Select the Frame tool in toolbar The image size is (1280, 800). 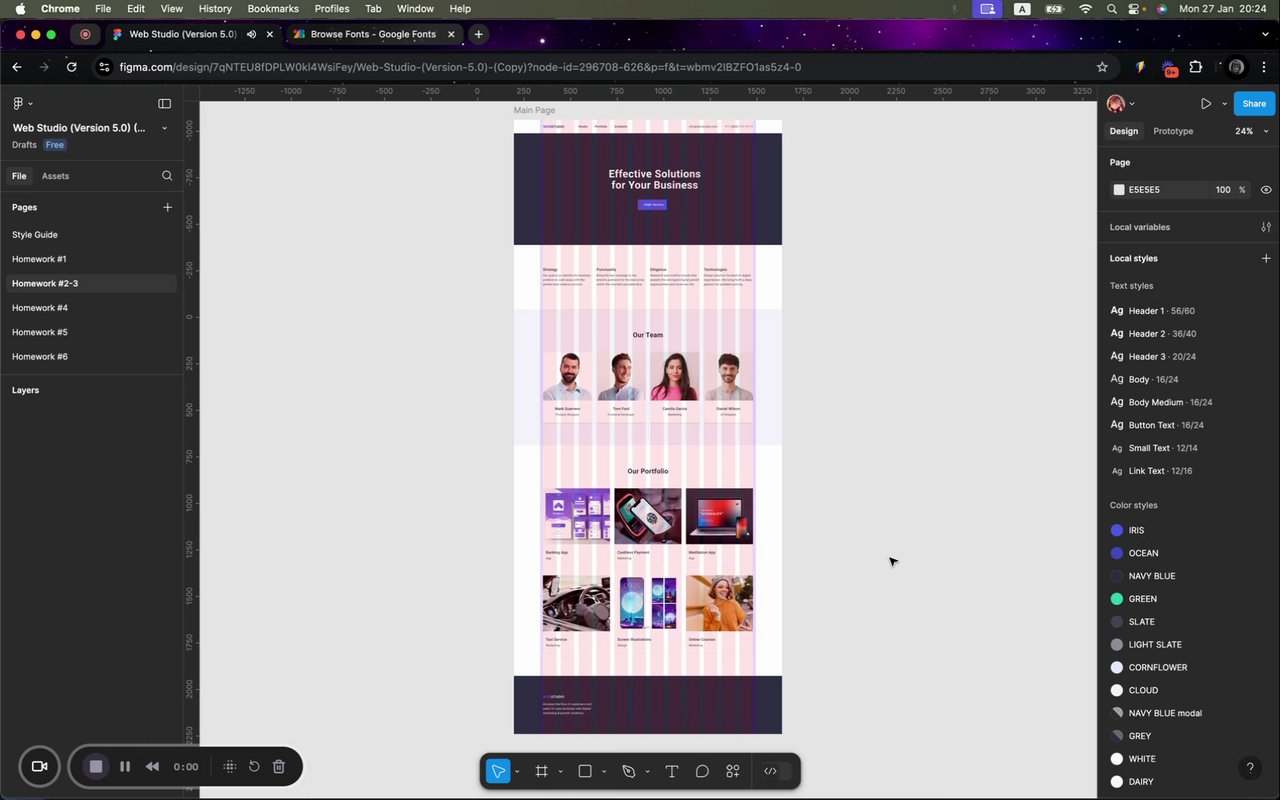[542, 771]
